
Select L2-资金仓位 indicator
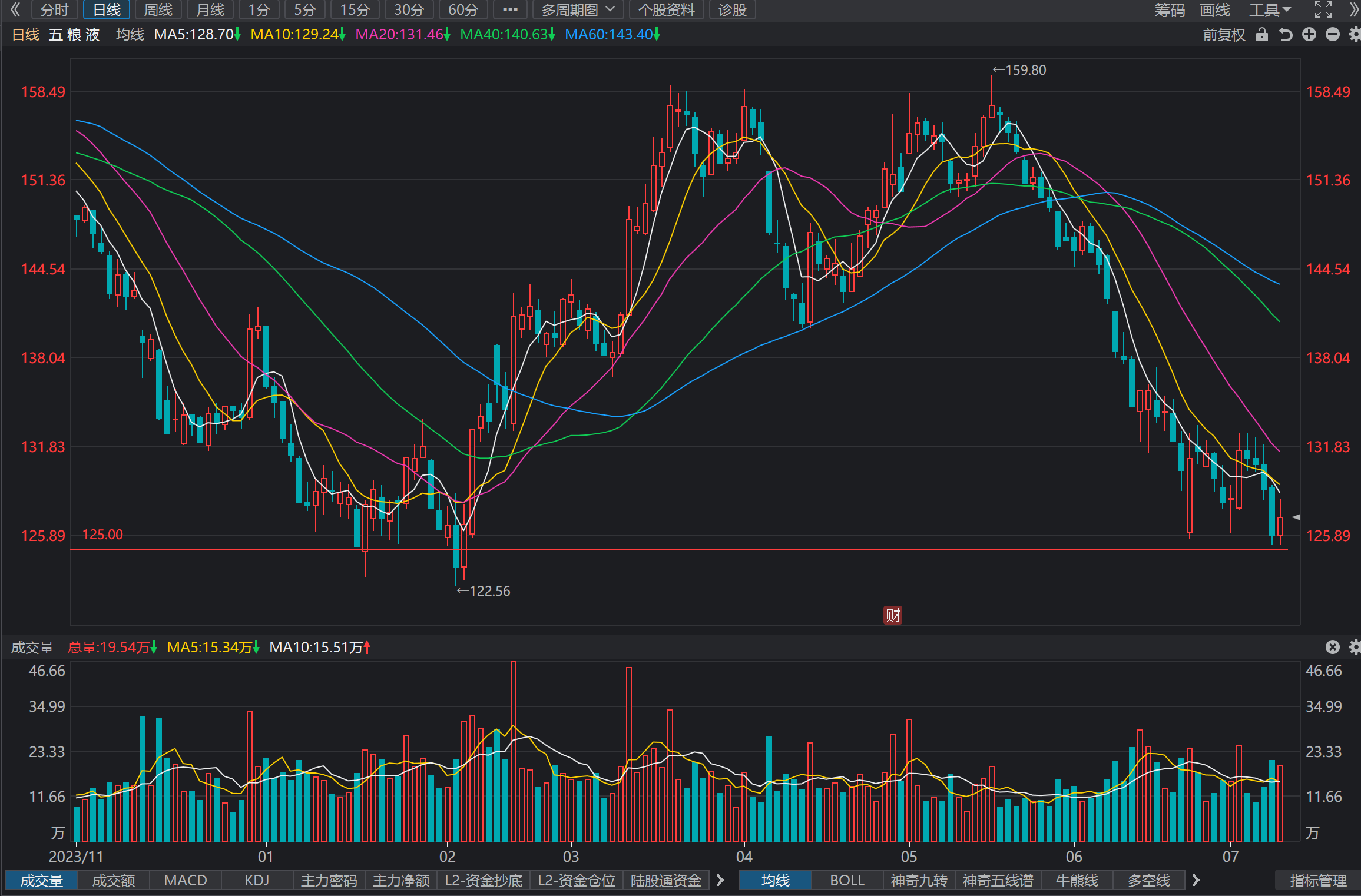(x=577, y=880)
